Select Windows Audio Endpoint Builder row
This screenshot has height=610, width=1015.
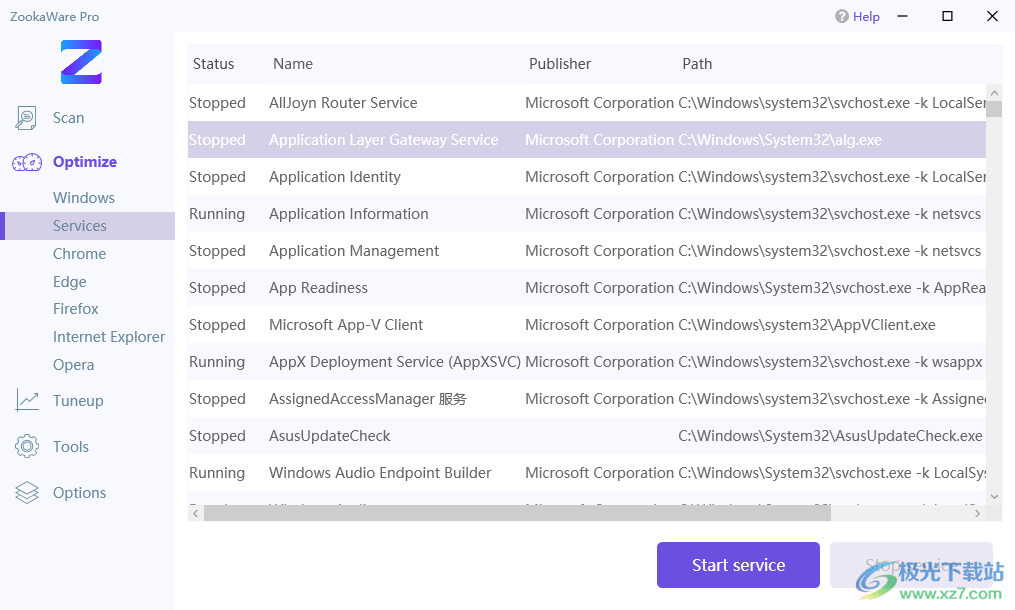pos(380,473)
